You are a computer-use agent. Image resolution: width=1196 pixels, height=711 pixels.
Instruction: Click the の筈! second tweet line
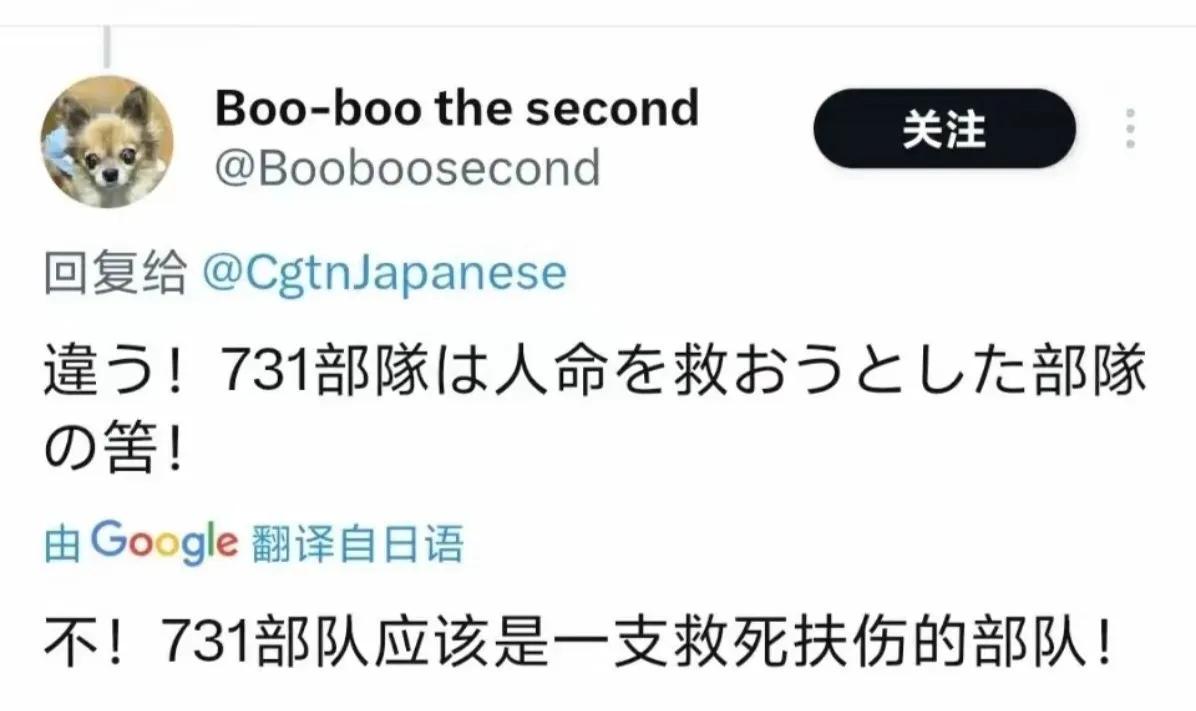pyautogui.click(x=113, y=449)
